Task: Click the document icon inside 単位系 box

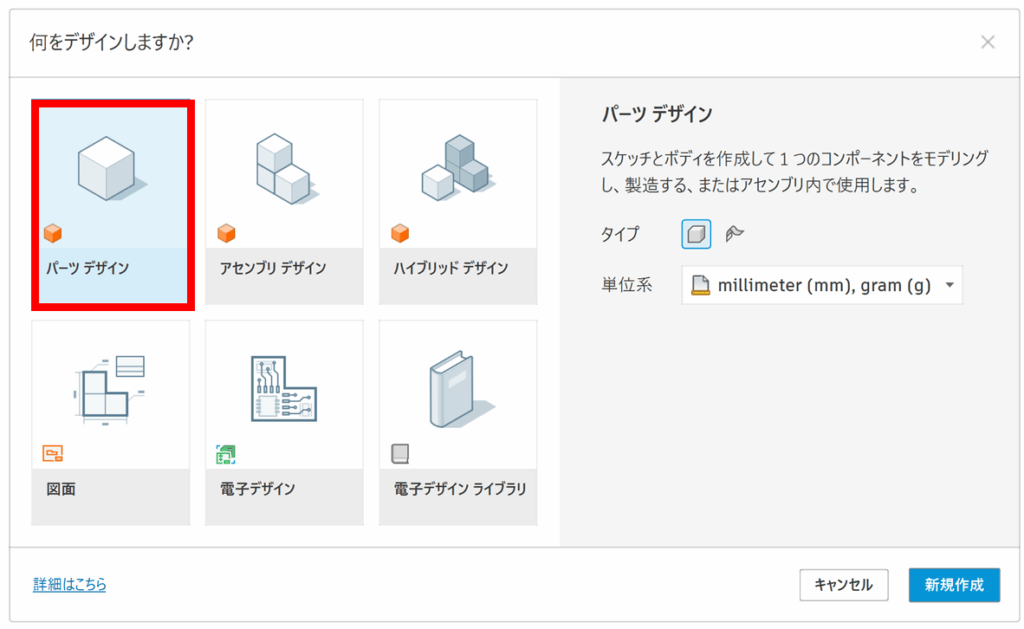Action: [701, 285]
